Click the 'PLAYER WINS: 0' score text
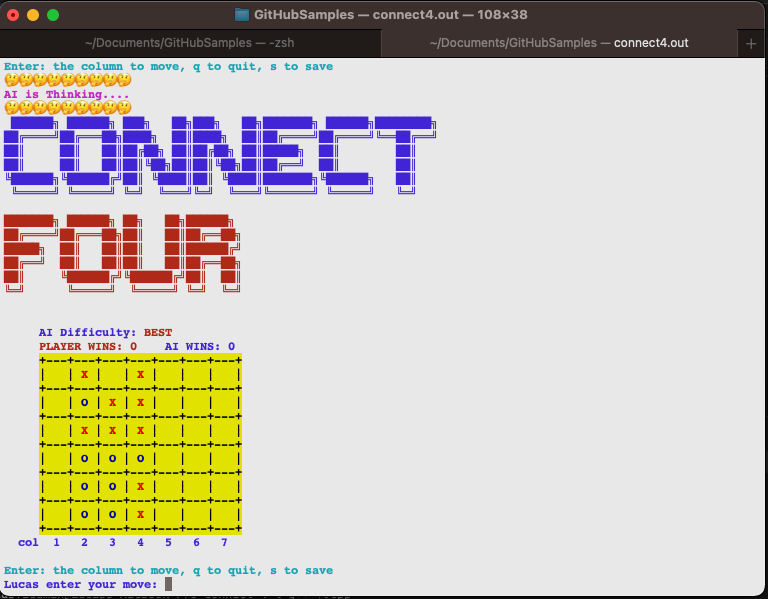Screen dimensions: 768x599 point(88,346)
